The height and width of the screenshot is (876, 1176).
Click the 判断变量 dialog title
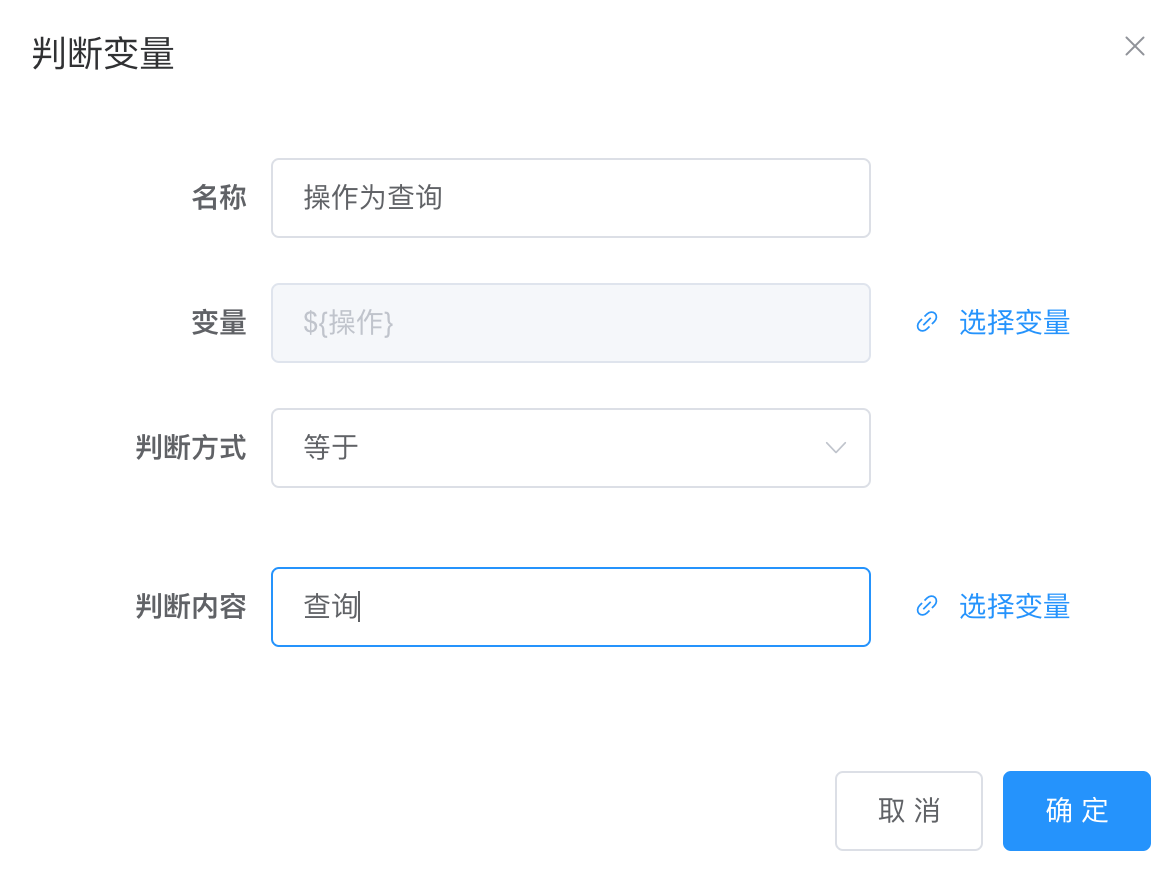pos(103,54)
